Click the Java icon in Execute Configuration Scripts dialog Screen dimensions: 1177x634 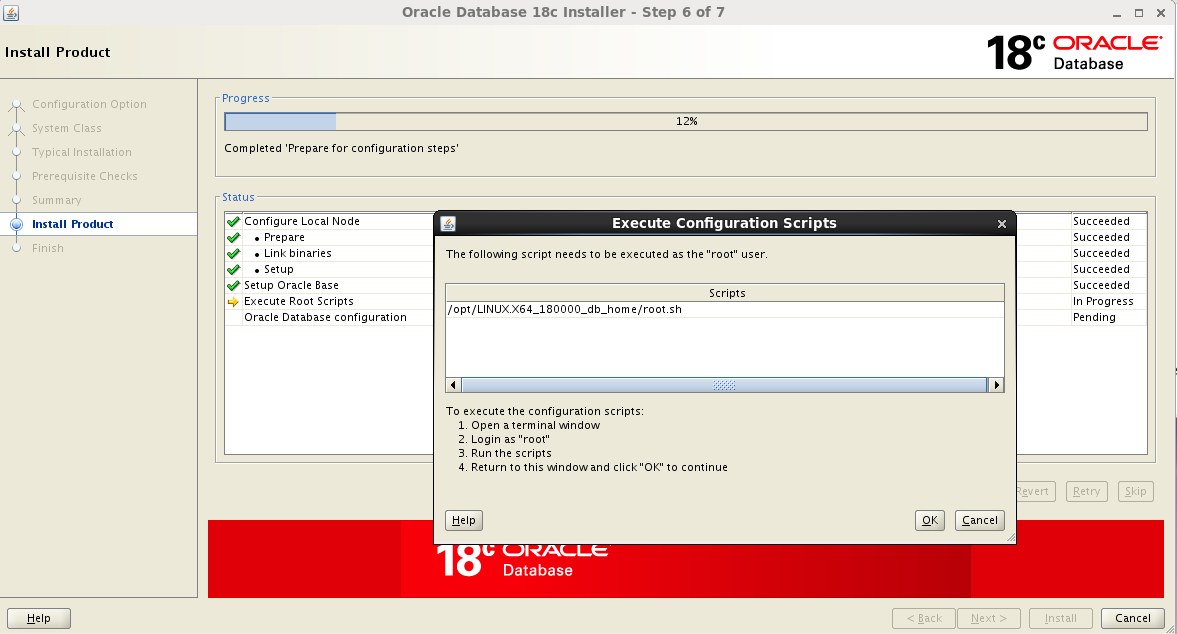[x=448, y=224]
